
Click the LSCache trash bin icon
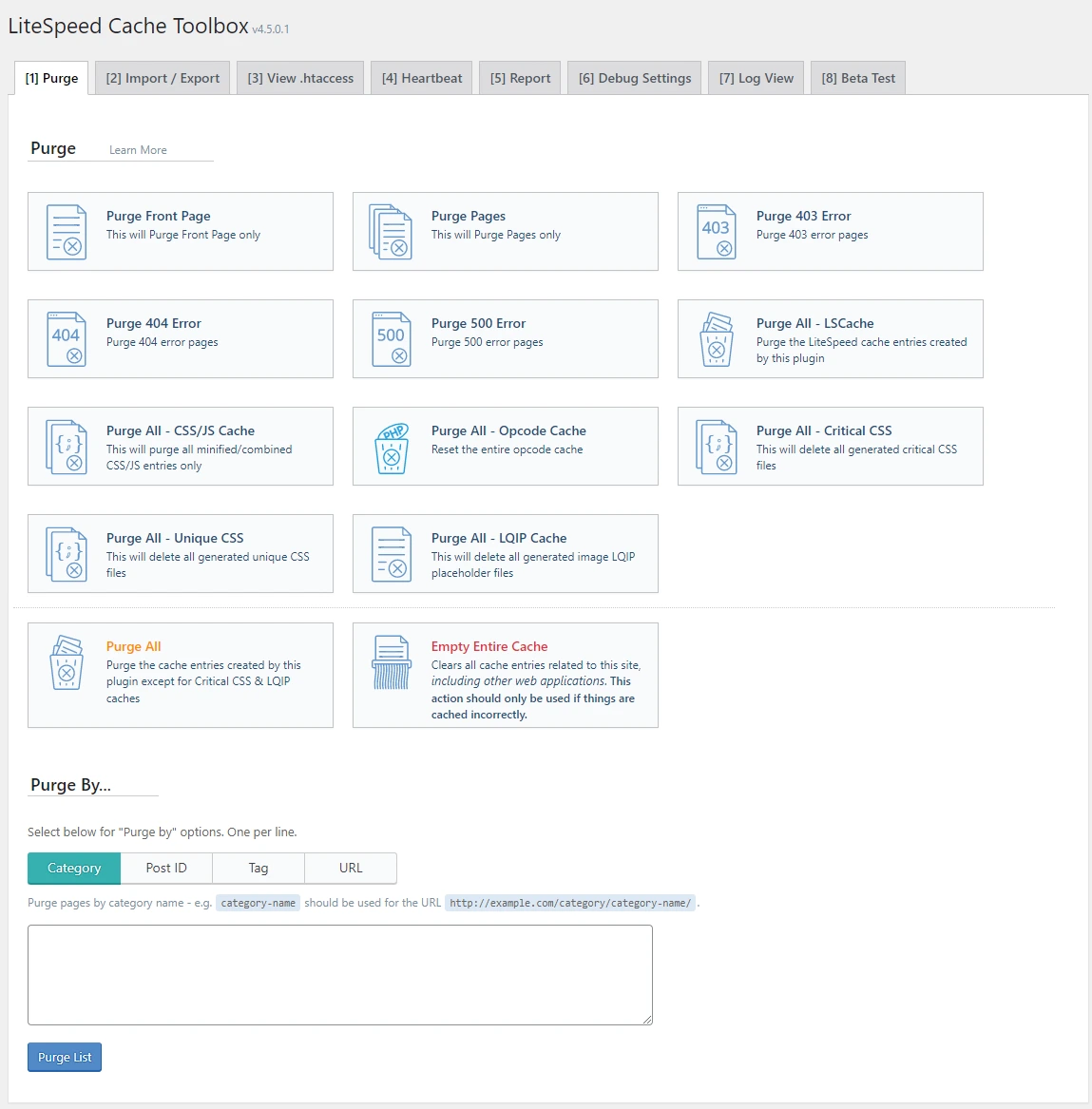717,339
